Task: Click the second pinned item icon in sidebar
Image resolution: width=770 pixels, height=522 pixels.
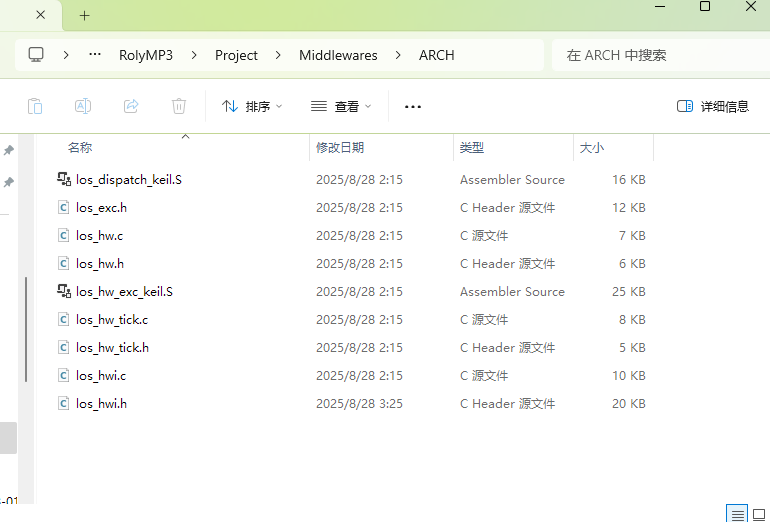Action: [x=8, y=182]
